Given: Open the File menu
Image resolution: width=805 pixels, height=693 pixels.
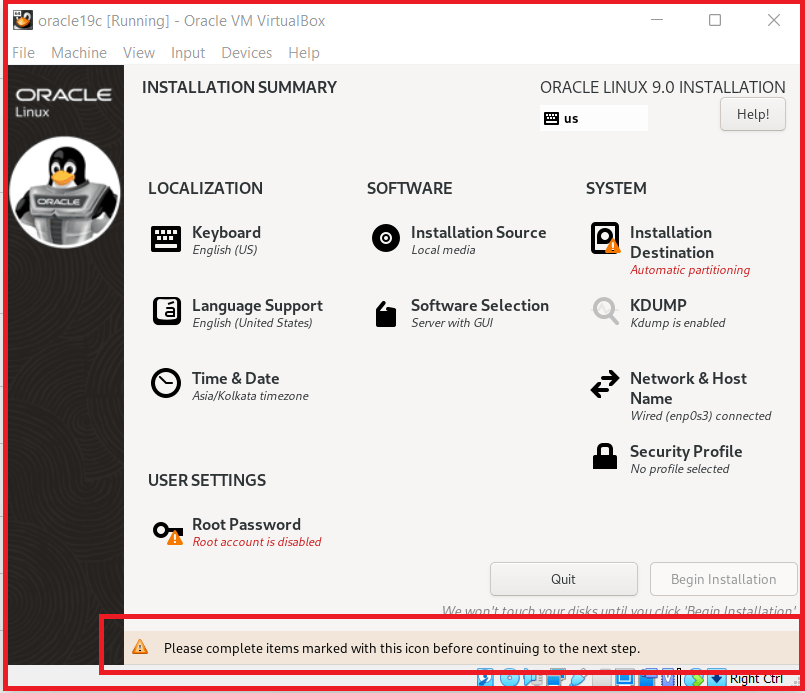Looking at the screenshot, I should [23, 53].
